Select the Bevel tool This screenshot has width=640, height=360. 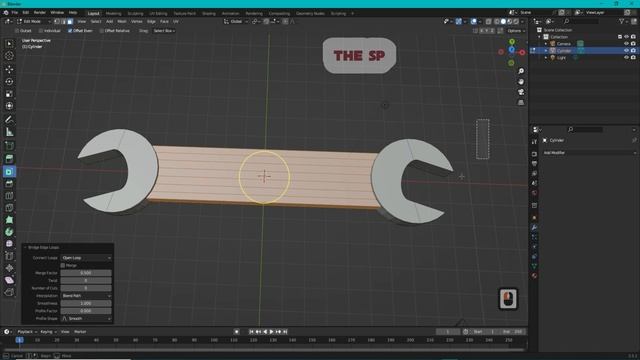[9, 184]
